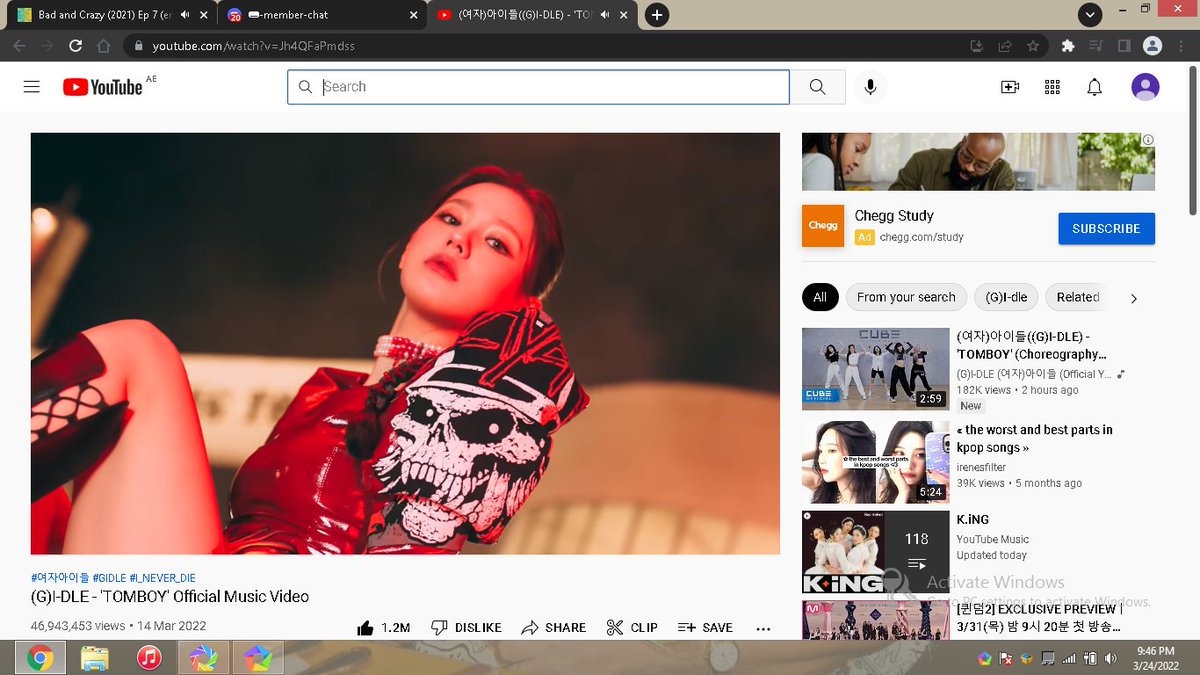This screenshot has width=1200, height=675.
Task: Open the YouTube hamburger guide menu
Action: coord(32,87)
